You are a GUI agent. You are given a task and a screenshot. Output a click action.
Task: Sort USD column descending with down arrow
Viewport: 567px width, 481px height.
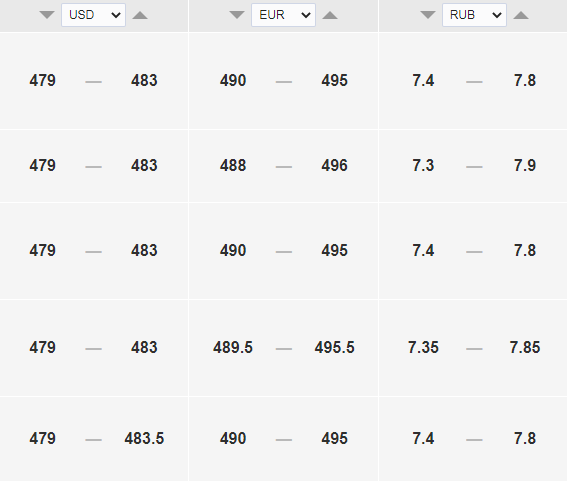coord(47,15)
